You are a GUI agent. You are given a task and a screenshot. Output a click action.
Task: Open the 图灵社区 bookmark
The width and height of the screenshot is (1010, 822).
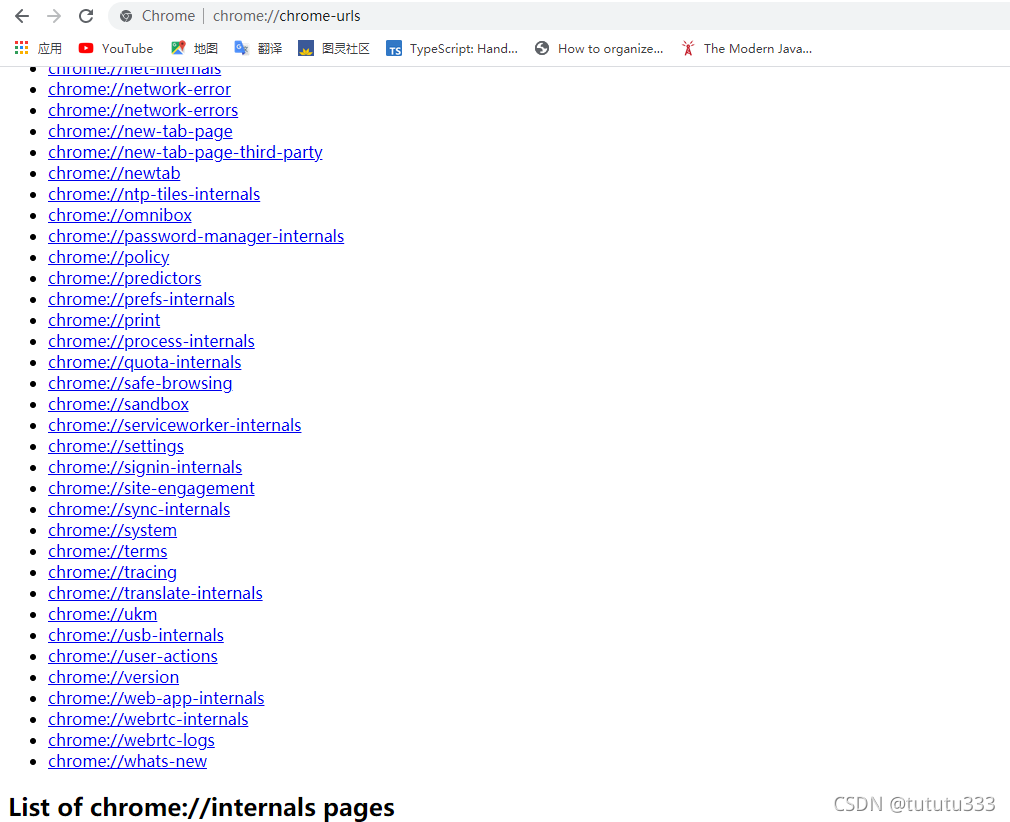point(334,48)
